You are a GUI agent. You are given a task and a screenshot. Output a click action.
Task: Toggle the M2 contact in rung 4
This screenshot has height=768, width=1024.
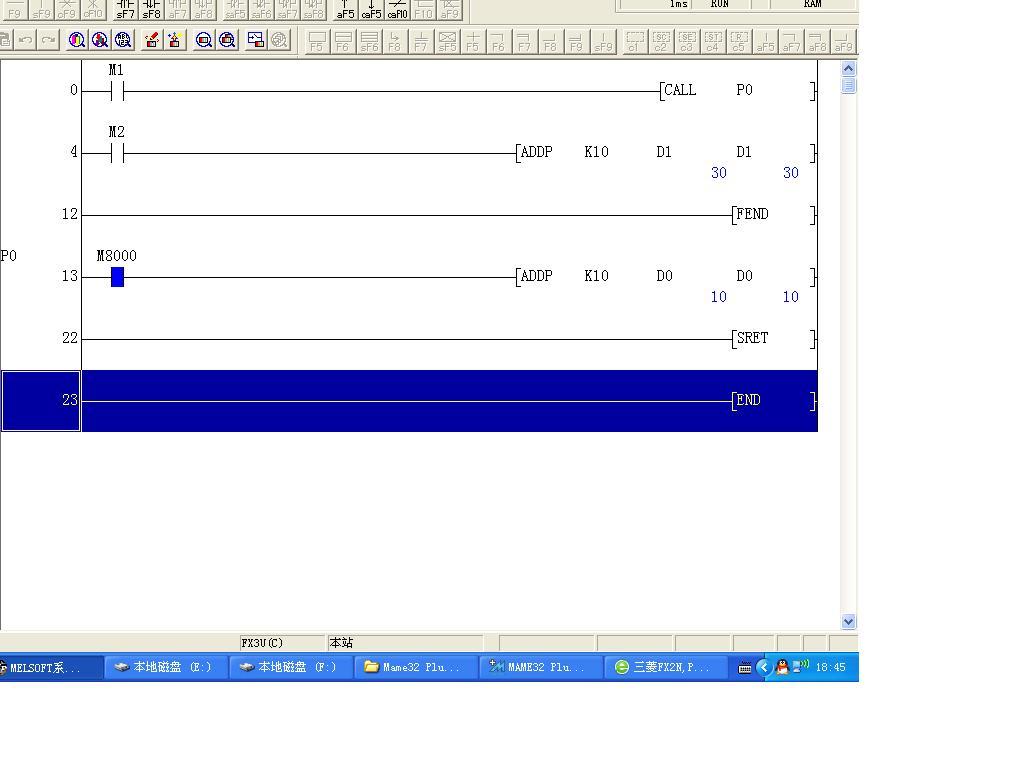117,154
